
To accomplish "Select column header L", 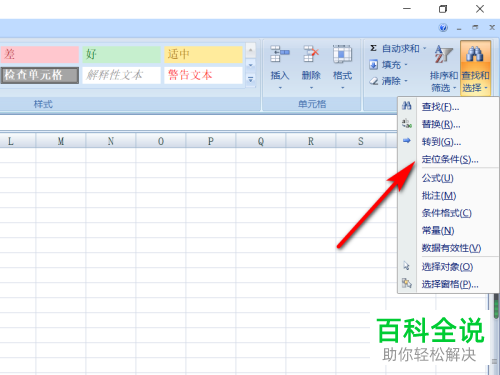I will [x=17, y=141].
